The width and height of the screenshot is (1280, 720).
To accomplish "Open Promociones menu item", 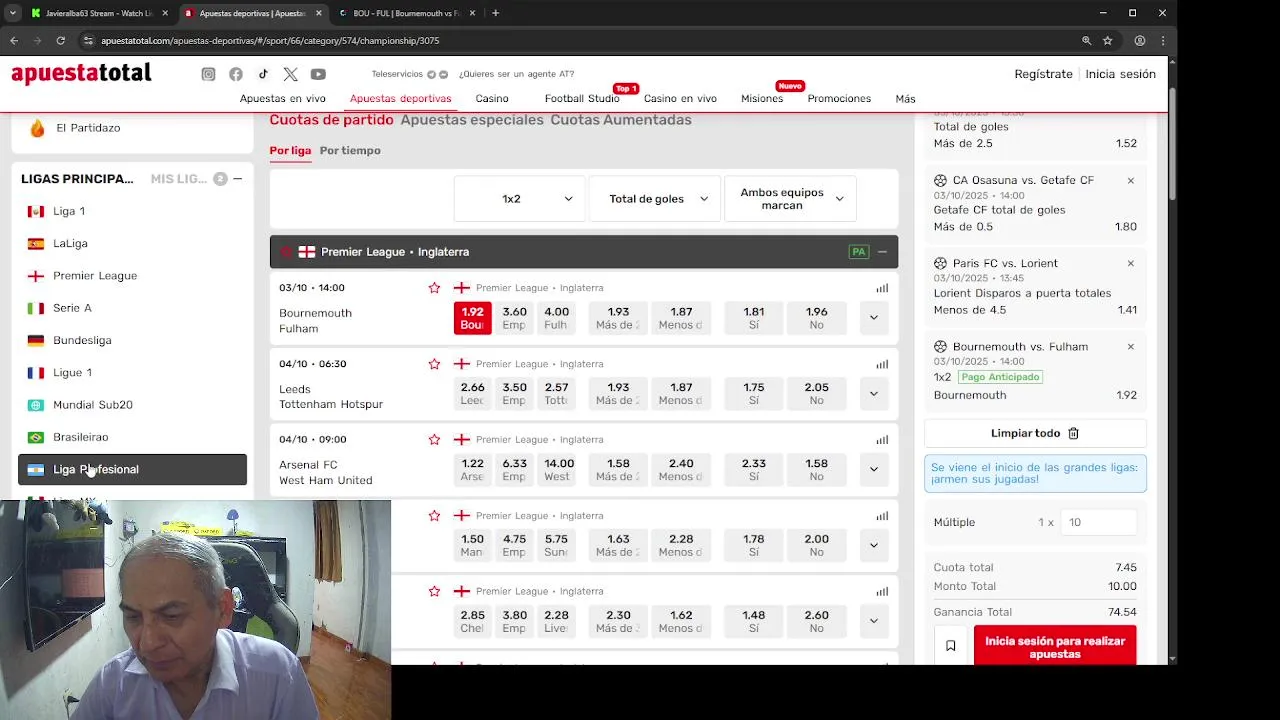I will point(839,99).
